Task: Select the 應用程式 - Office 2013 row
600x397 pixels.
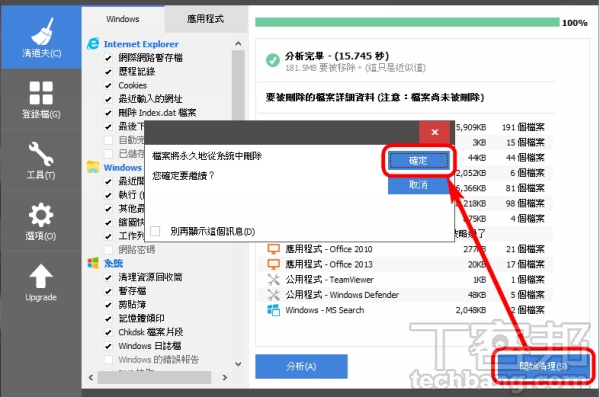Action: tap(406, 264)
